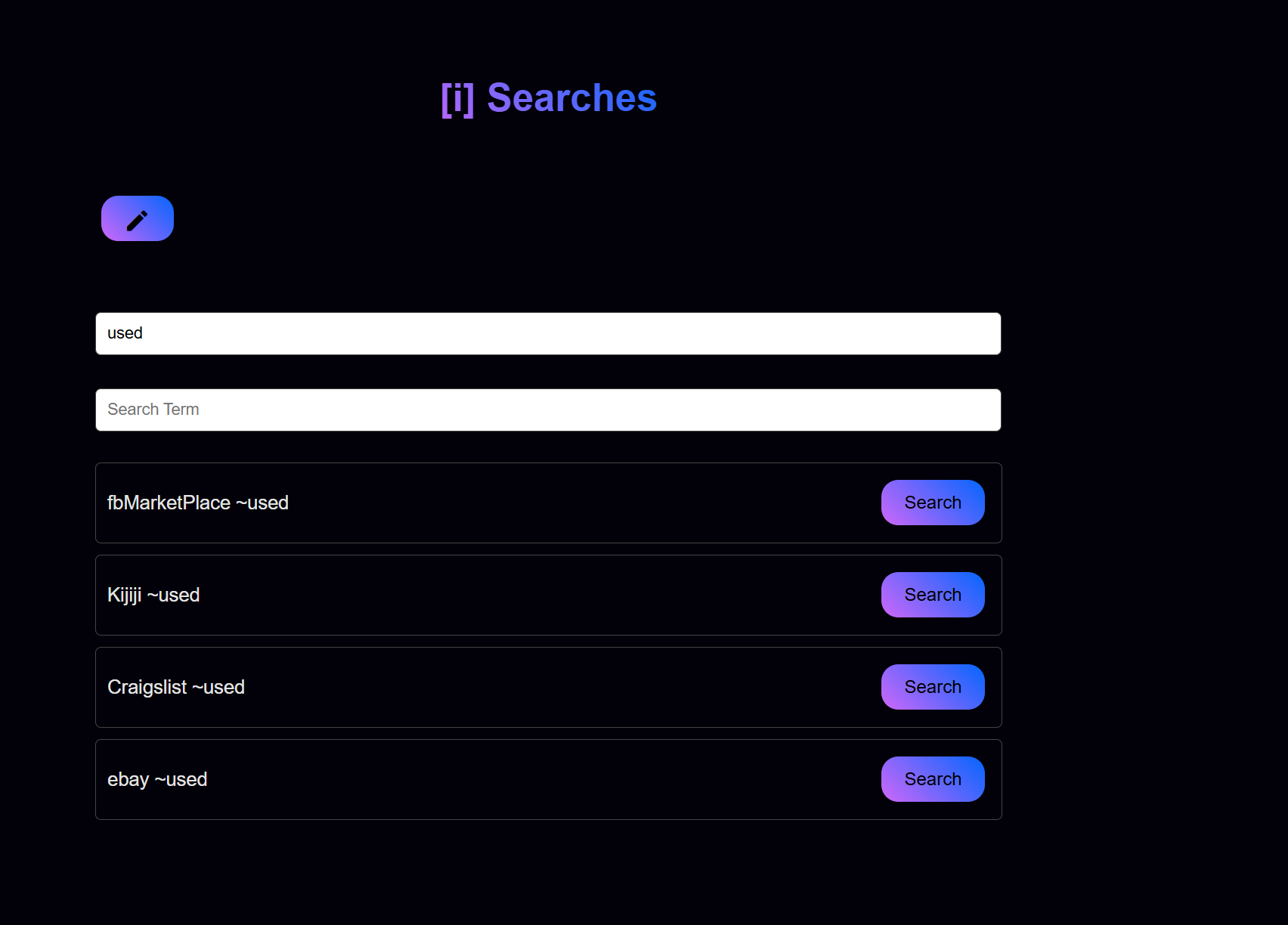This screenshot has height=925, width=1288.
Task: Click Search button in Kijiji row
Action: pyautogui.click(x=933, y=595)
